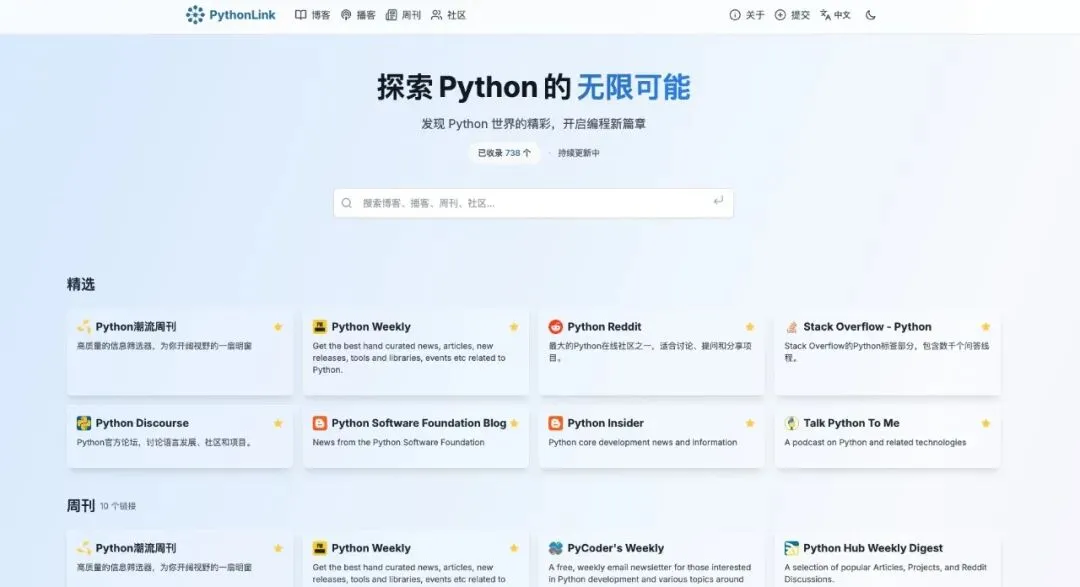Open Python Software Foundation Blog card title
Viewport: 1080px width, 587px height.
pyautogui.click(x=419, y=423)
